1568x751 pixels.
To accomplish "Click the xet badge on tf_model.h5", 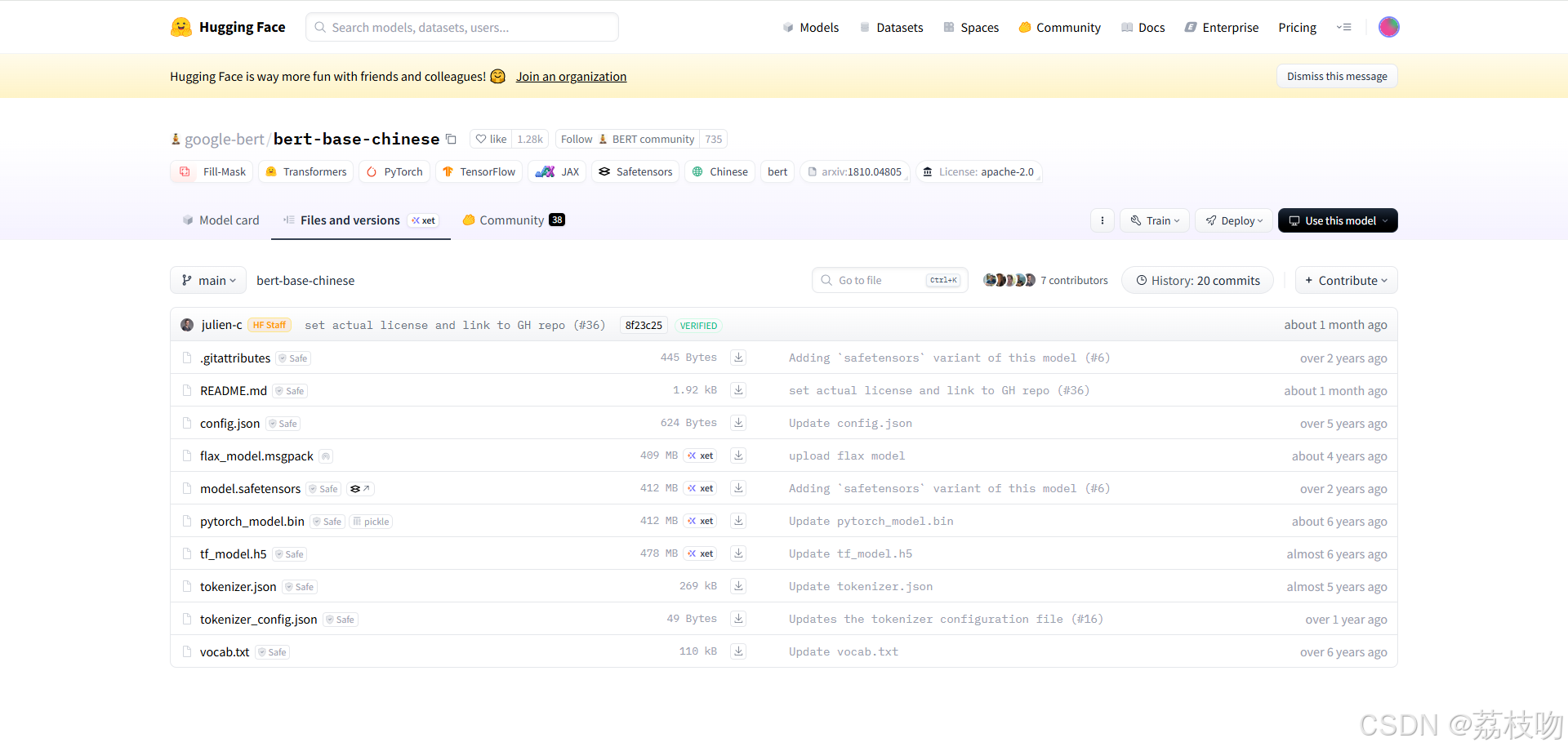I will coord(701,553).
